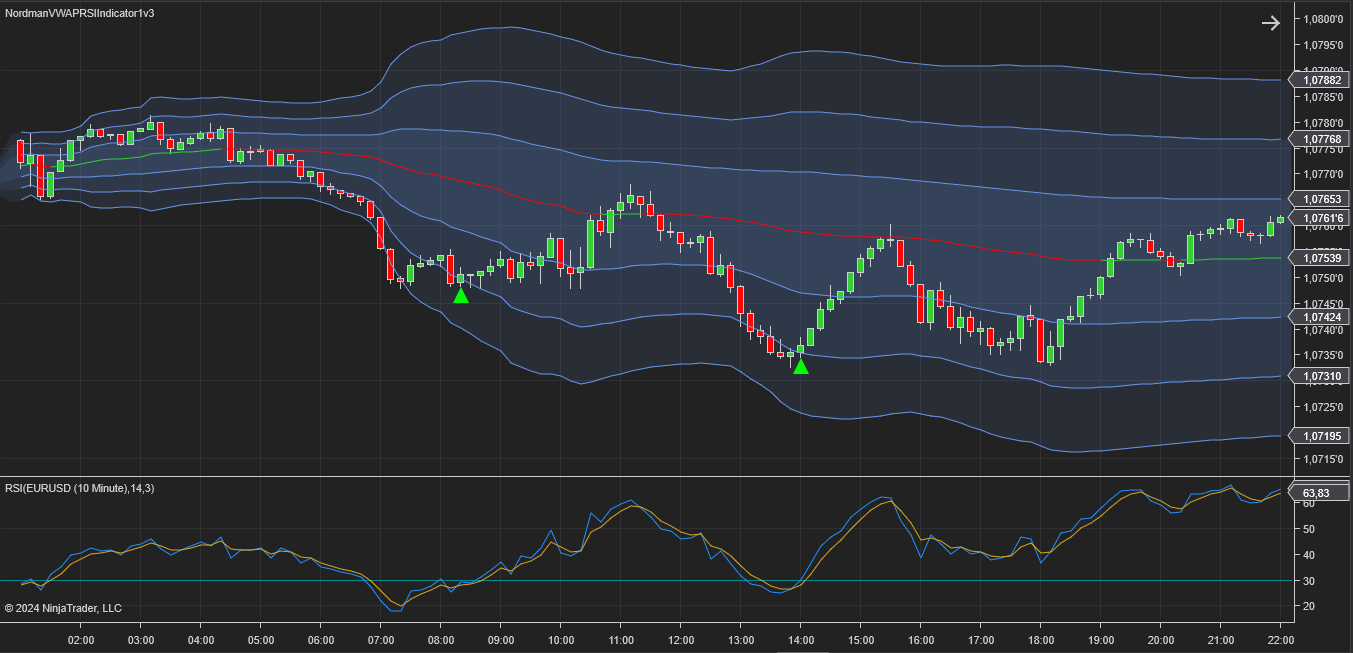1353x653 pixels.
Task: Click the 12:00 label on time axis
Action: 681,640
